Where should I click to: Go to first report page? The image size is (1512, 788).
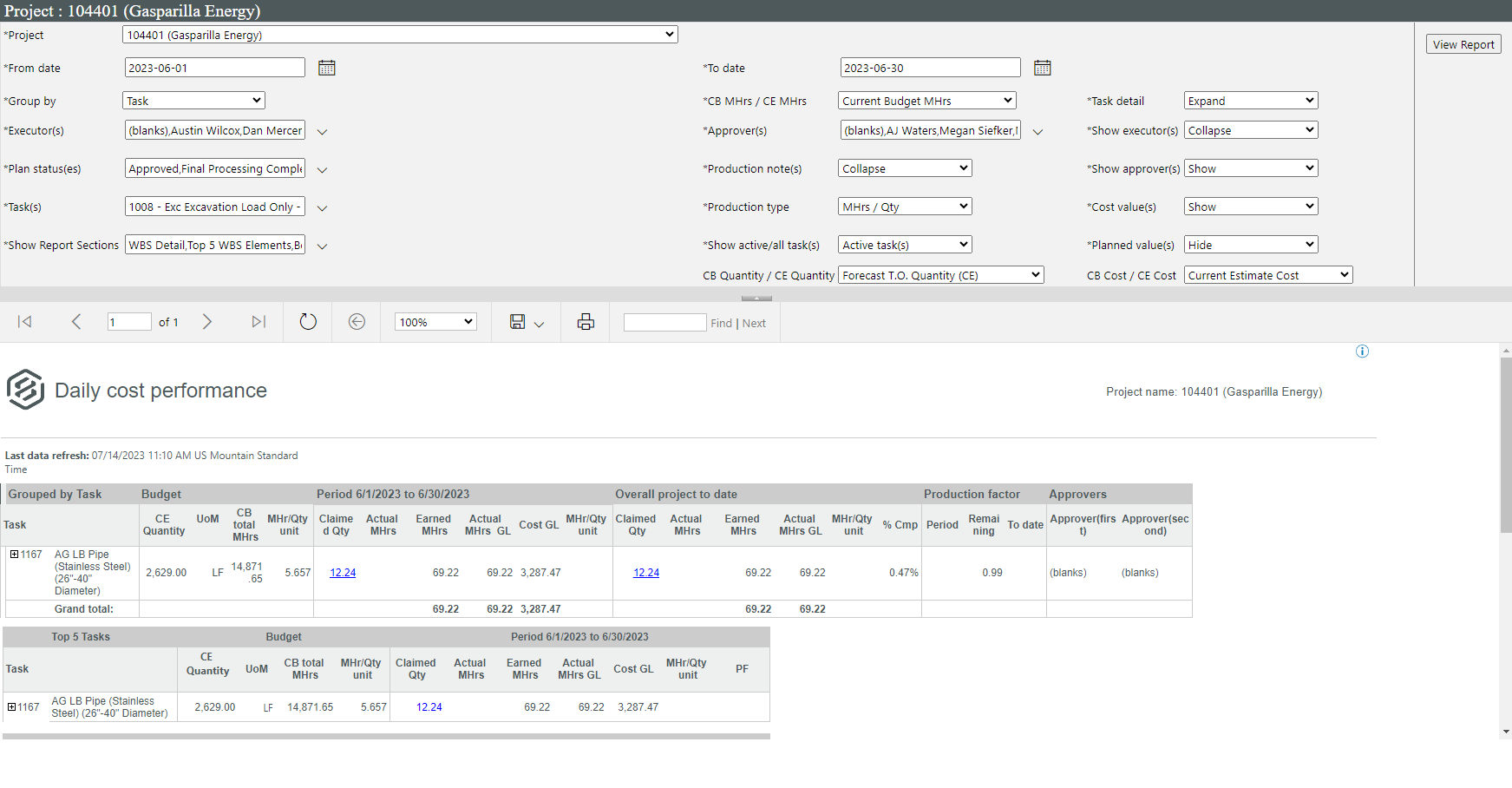pyautogui.click(x=25, y=322)
